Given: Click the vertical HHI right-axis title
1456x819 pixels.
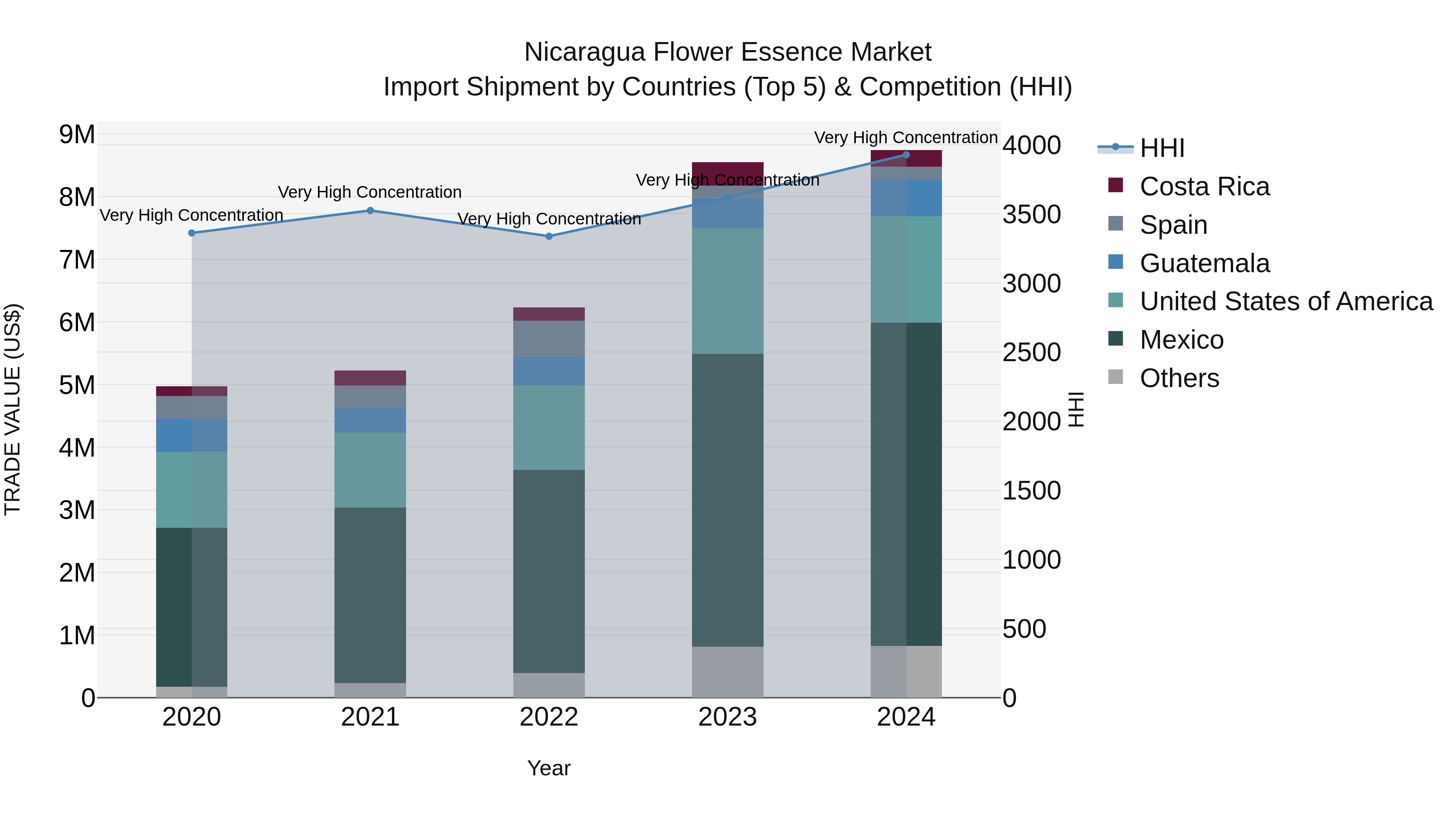Looking at the screenshot, I should (1076, 410).
